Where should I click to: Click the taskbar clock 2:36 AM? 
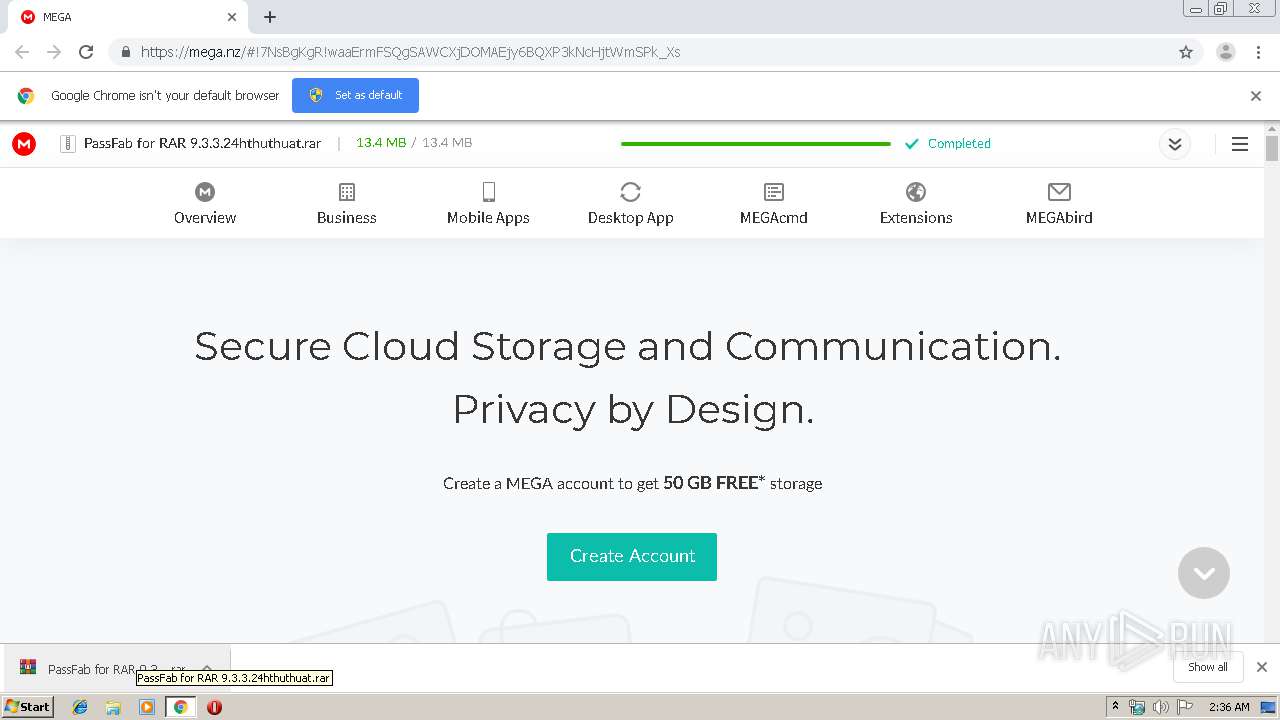[1229, 707]
